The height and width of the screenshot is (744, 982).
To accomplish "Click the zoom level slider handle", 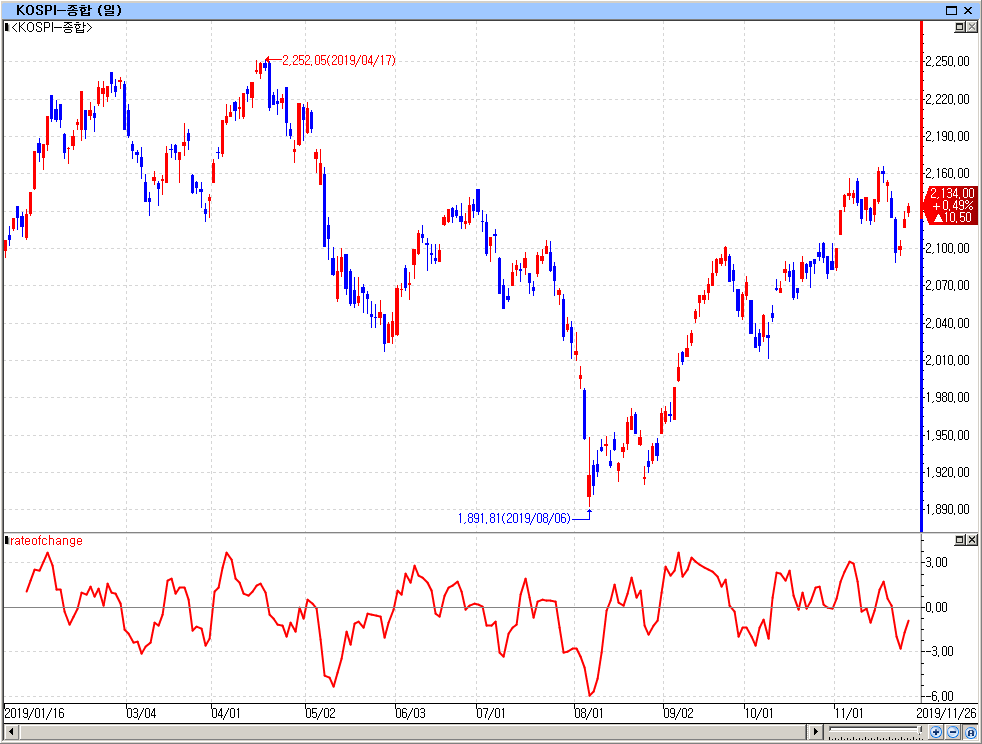I will point(920,730).
